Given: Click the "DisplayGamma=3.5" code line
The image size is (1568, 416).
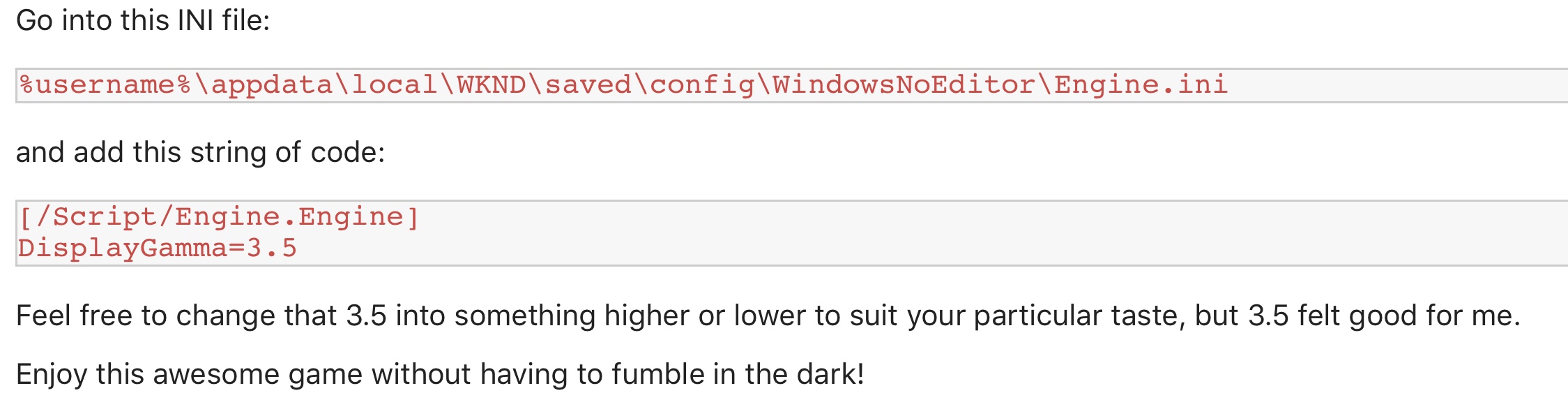Looking at the screenshot, I should click(158, 248).
